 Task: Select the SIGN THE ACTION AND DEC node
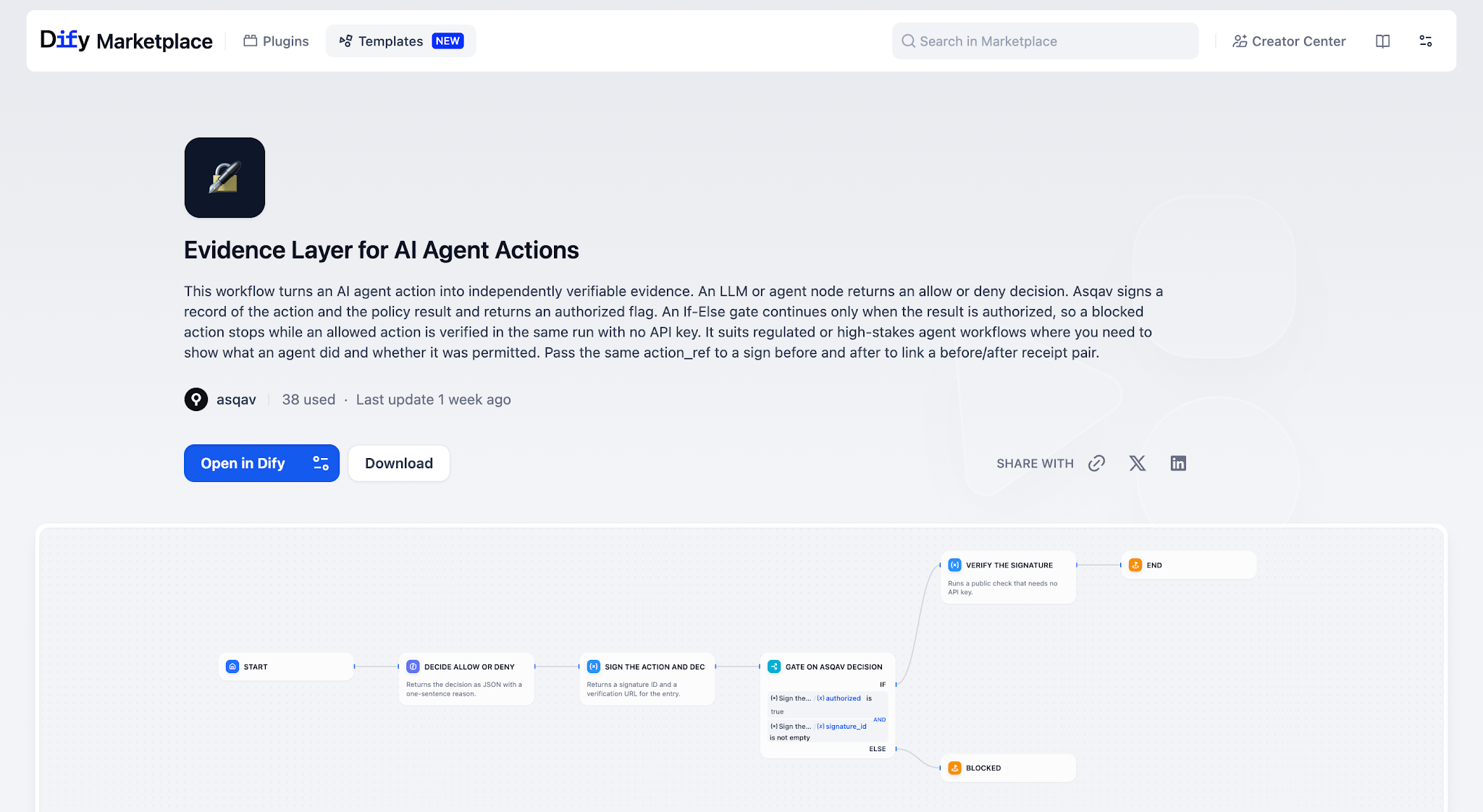click(x=647, y=679)
